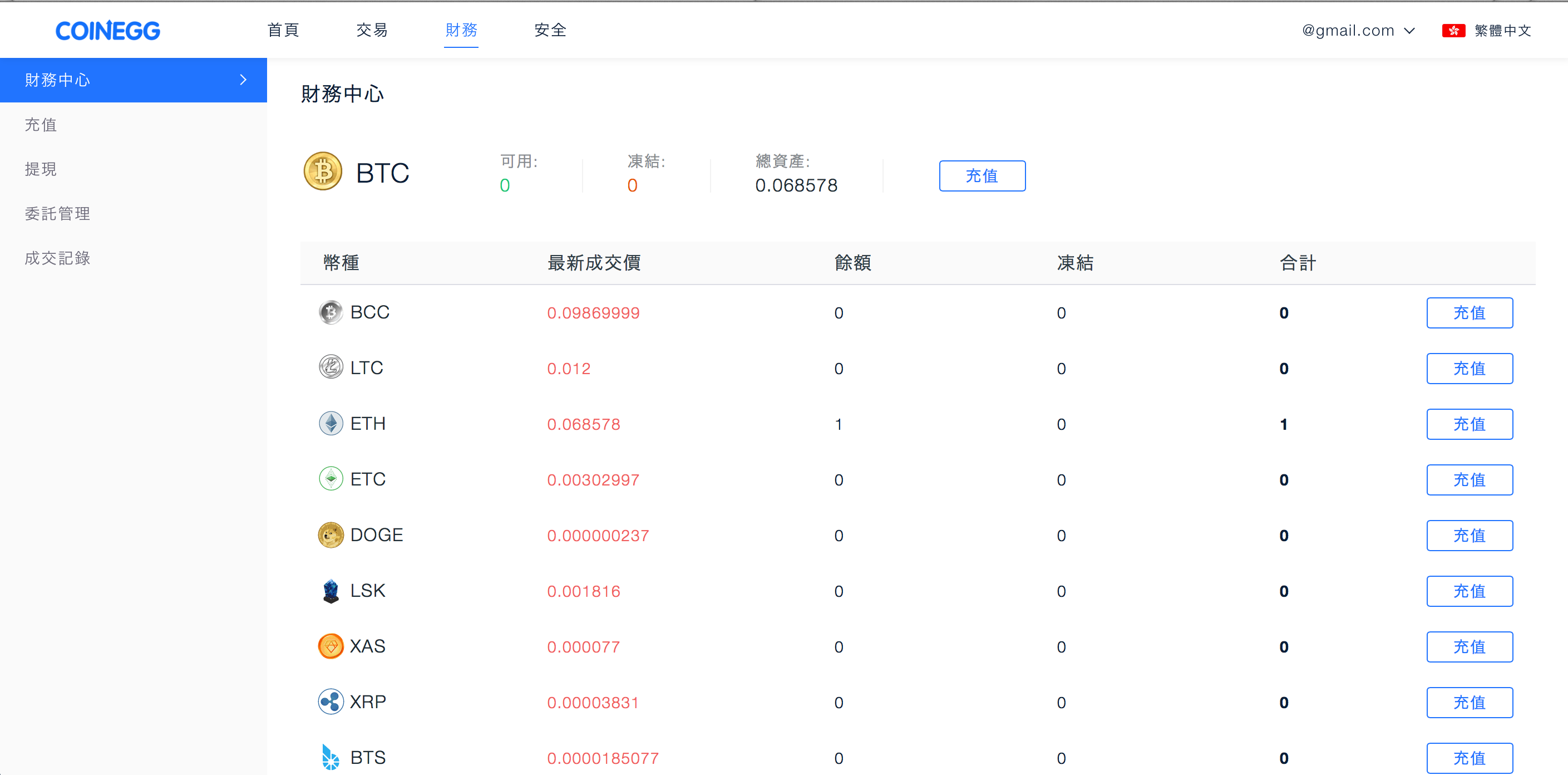This screenshot has height=775, width=1568.
Task: Click the 合計 column header
Action: pos(1298,263)
